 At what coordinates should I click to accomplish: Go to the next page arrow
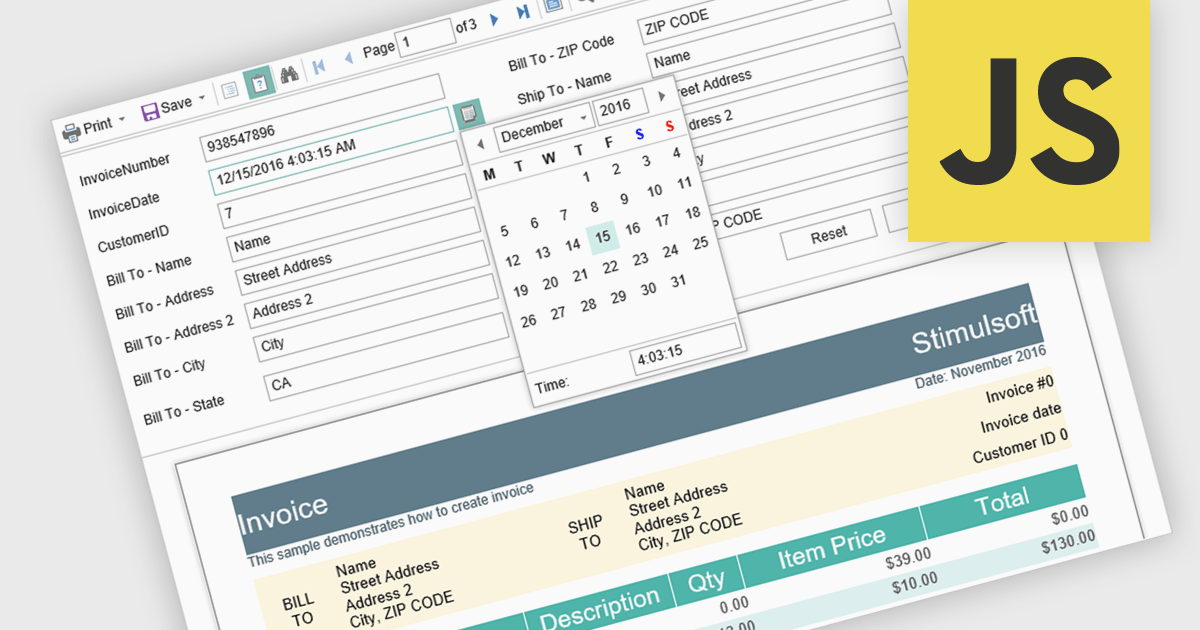click(494, 20)
